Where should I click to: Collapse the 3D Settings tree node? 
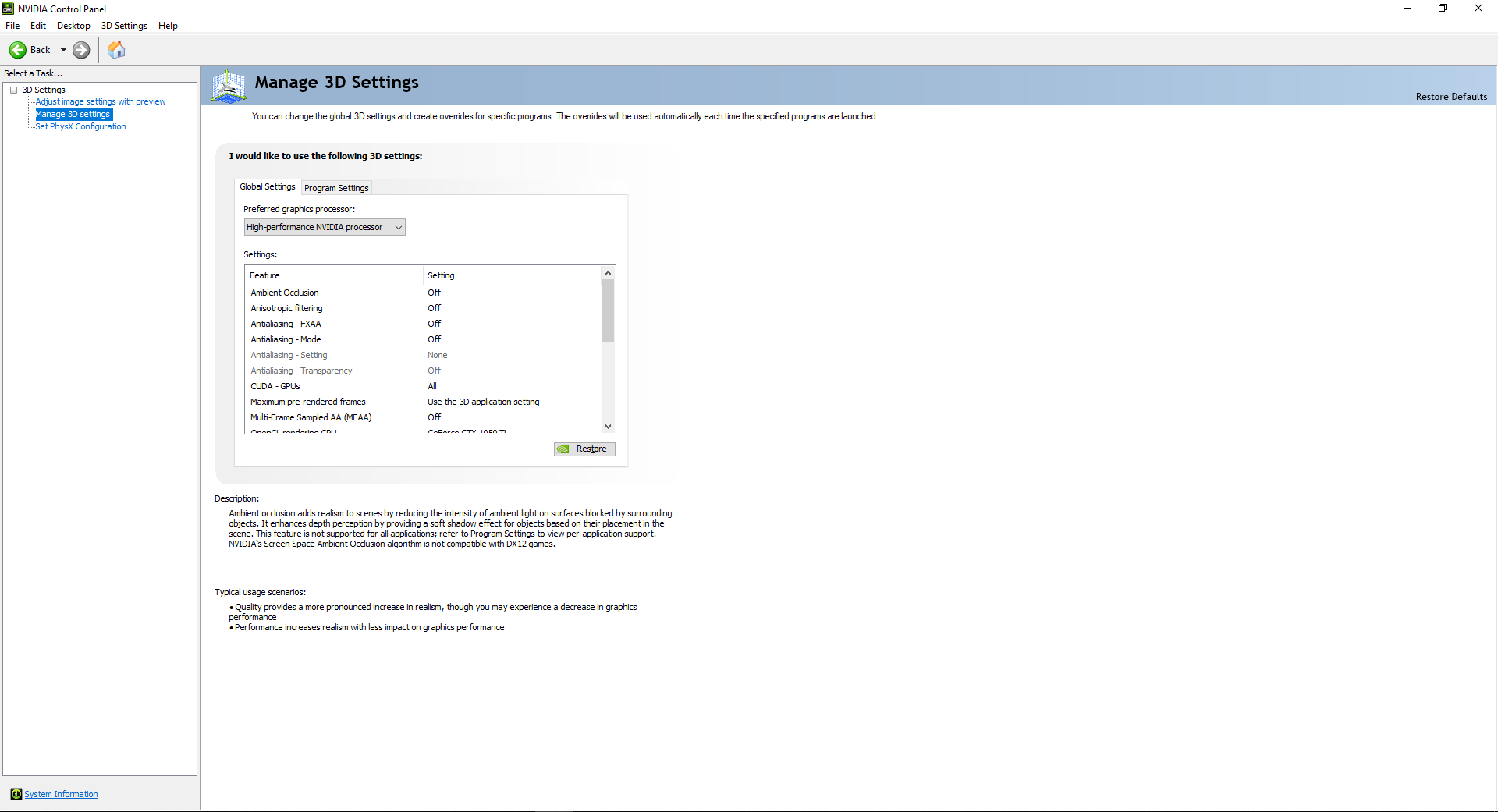[x=14, y=90]
